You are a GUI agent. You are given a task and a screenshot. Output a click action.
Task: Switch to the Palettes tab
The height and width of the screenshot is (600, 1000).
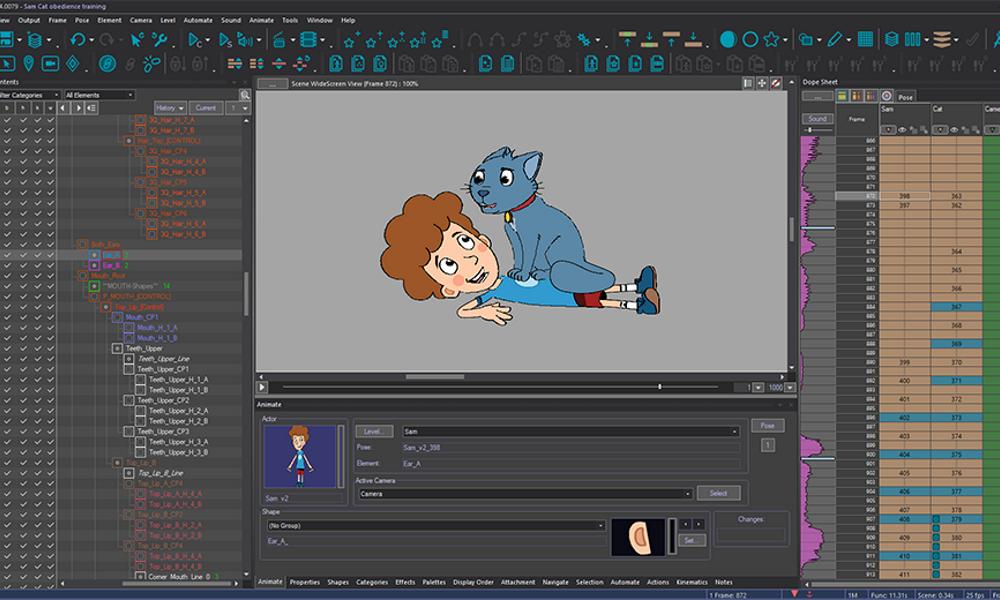pos(434,582)
